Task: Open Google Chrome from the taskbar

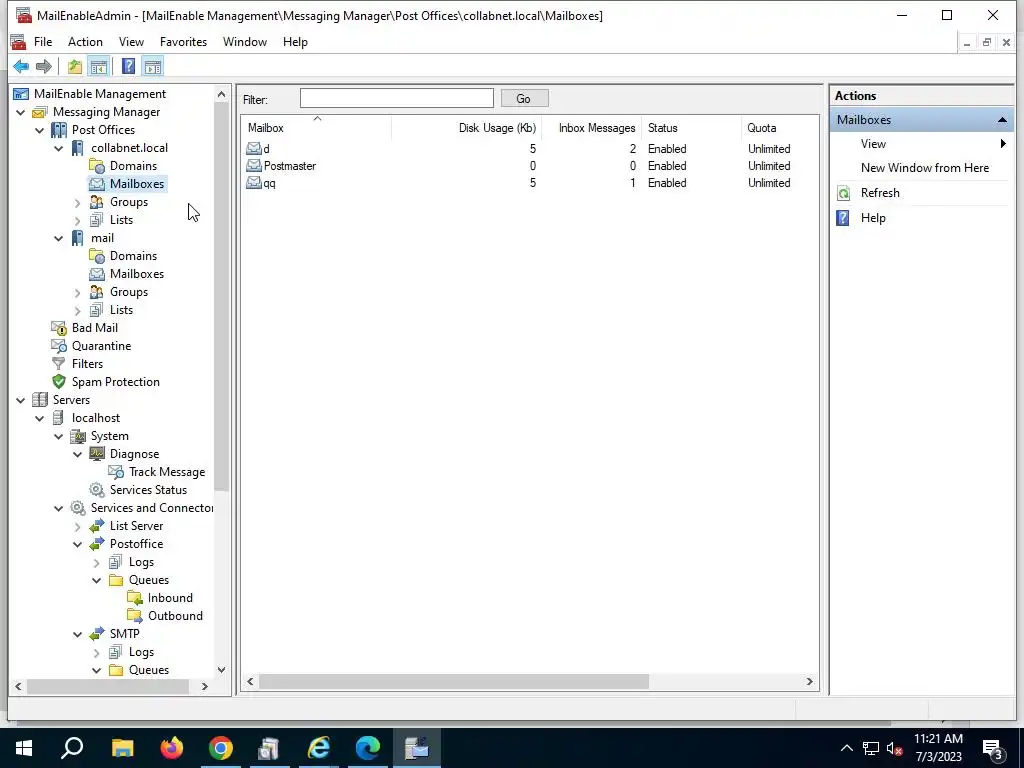Action: [x=221, y=748]
